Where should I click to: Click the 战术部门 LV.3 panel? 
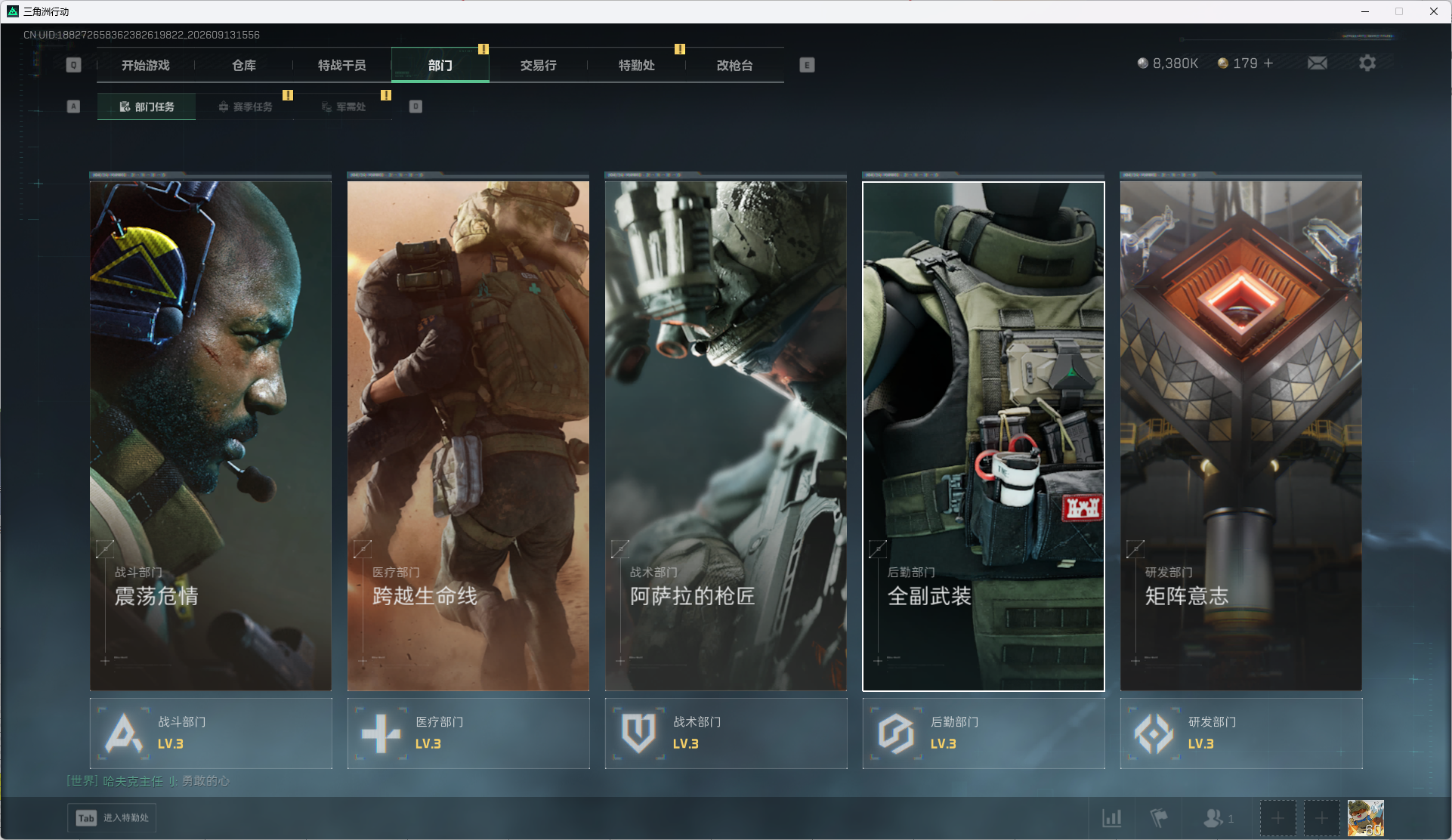click(x=726, y=733)
